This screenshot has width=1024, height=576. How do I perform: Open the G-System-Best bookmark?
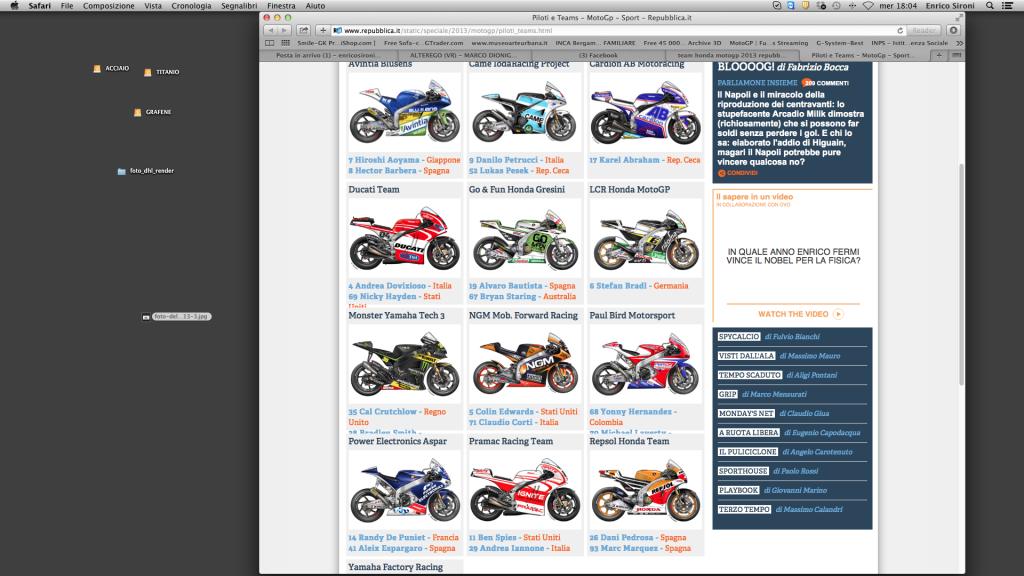pyautogui.click(x=839, y=43)
